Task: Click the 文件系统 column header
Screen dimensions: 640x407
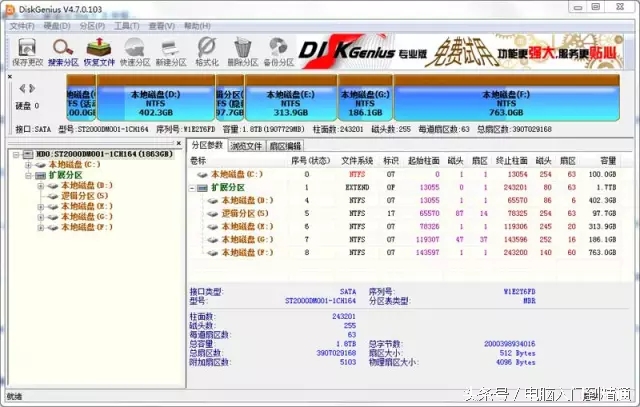Action: point(357,161)
